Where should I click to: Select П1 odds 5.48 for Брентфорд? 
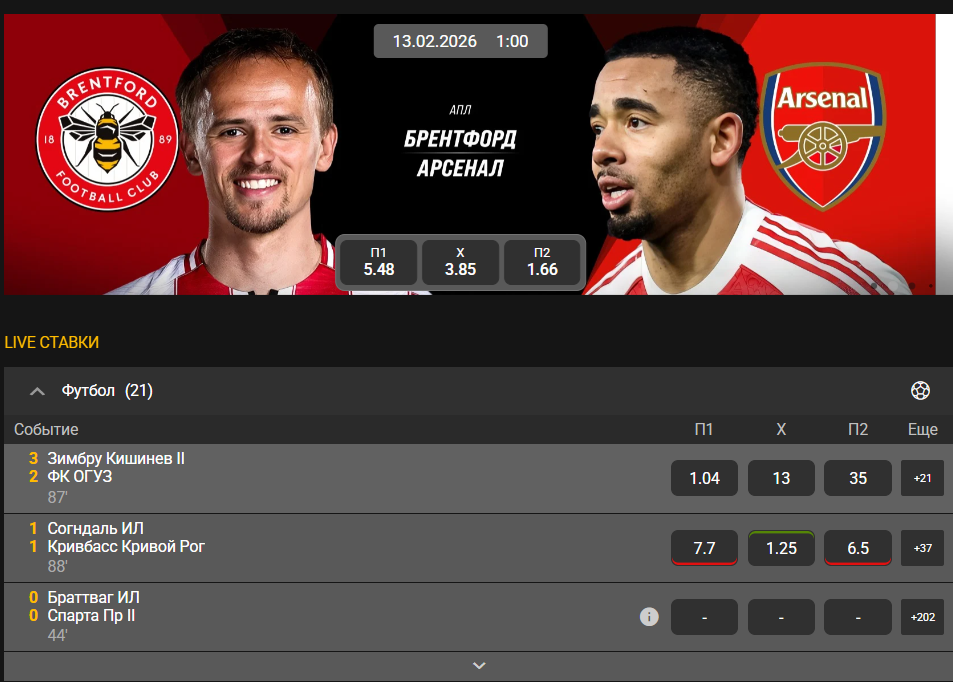tap(379, 262)
